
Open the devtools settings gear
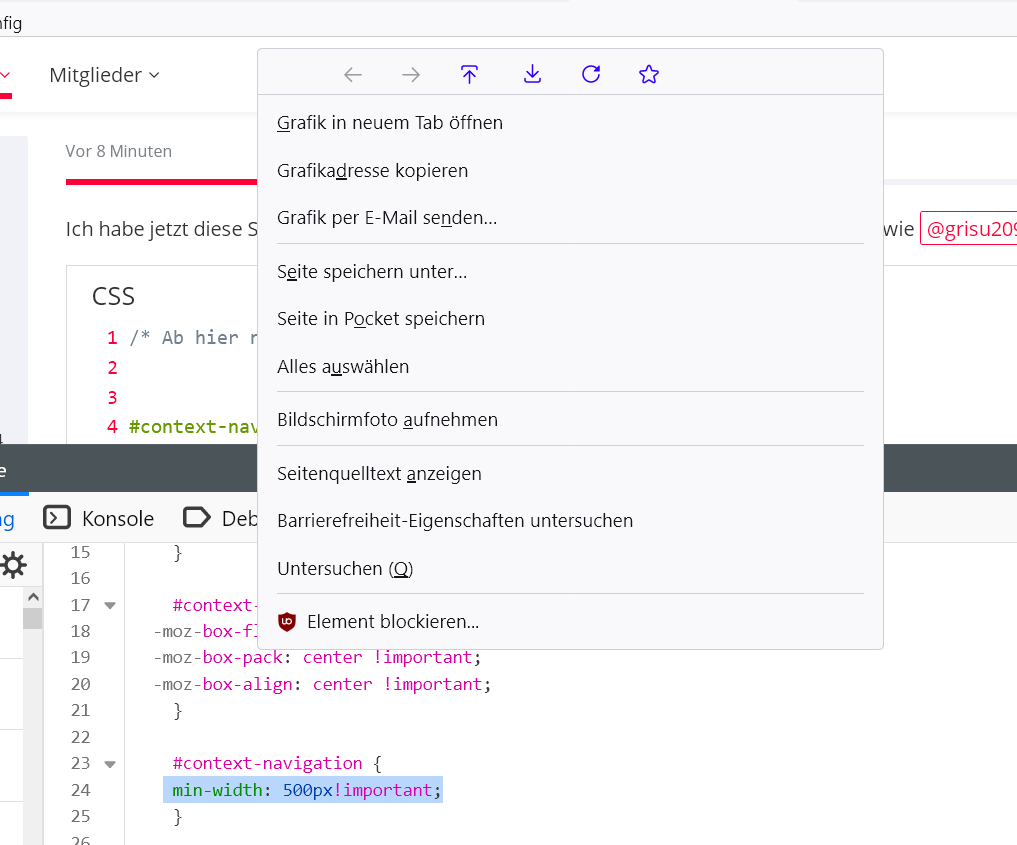coord(13,565)
